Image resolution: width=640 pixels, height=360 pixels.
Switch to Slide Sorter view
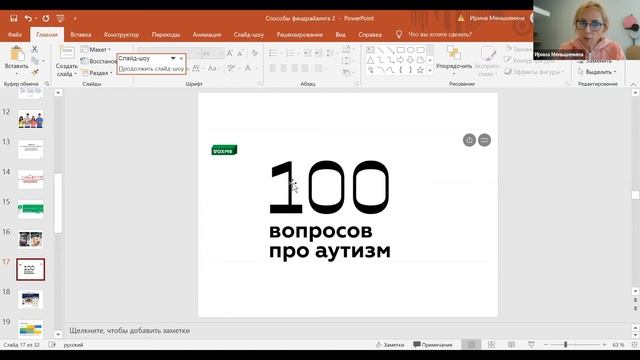tap(491, 345)
